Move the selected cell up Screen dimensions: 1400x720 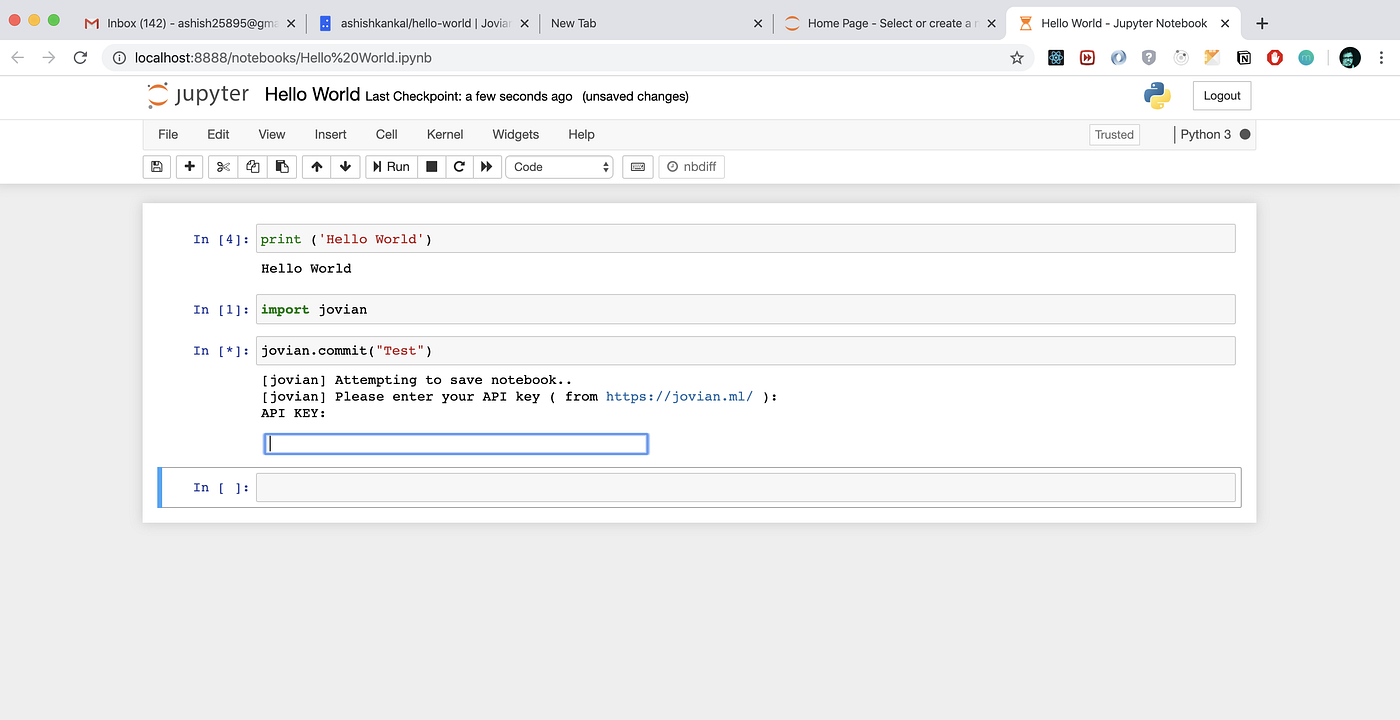(x=316, y=166)
